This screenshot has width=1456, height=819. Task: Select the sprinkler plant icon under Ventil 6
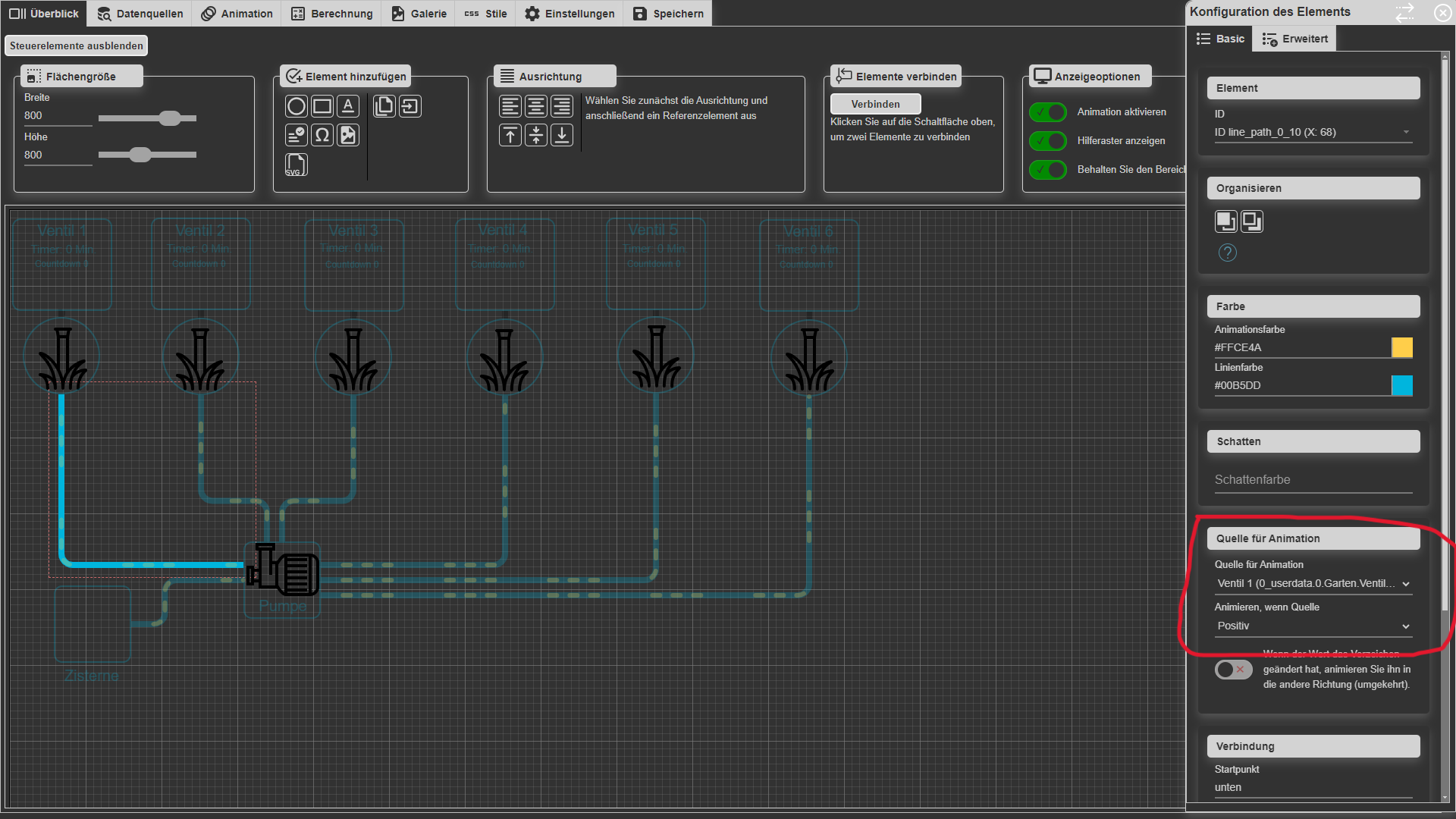tap(809, 358)
